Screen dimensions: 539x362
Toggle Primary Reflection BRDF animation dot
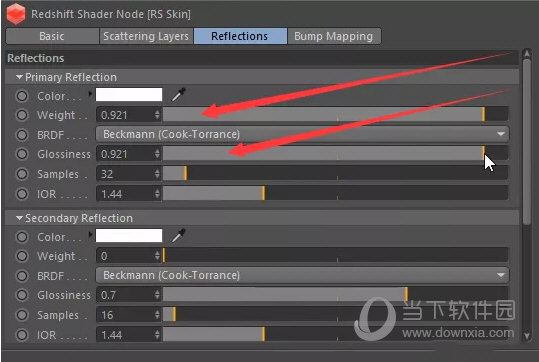point(22,135)
